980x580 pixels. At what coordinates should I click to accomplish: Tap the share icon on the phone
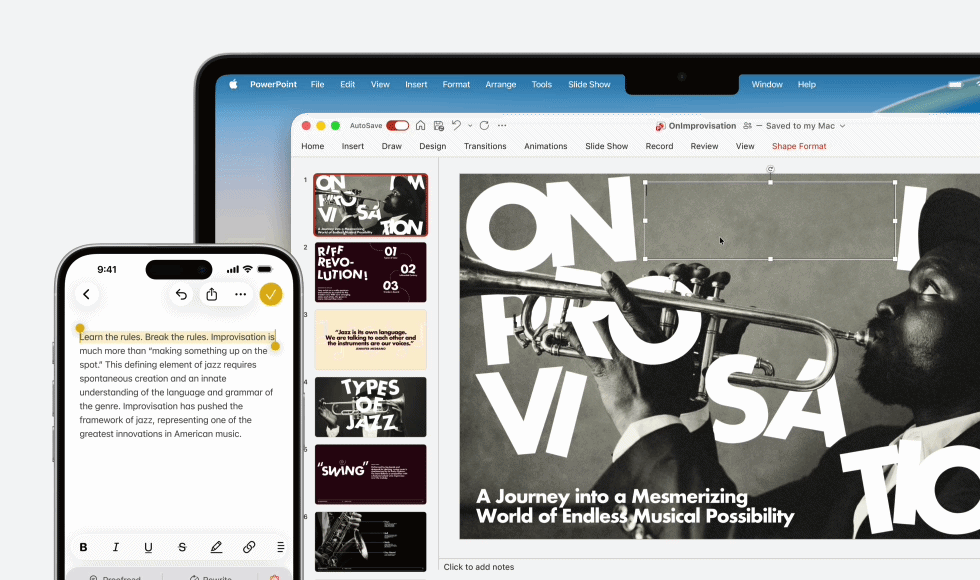pos(212,294)
